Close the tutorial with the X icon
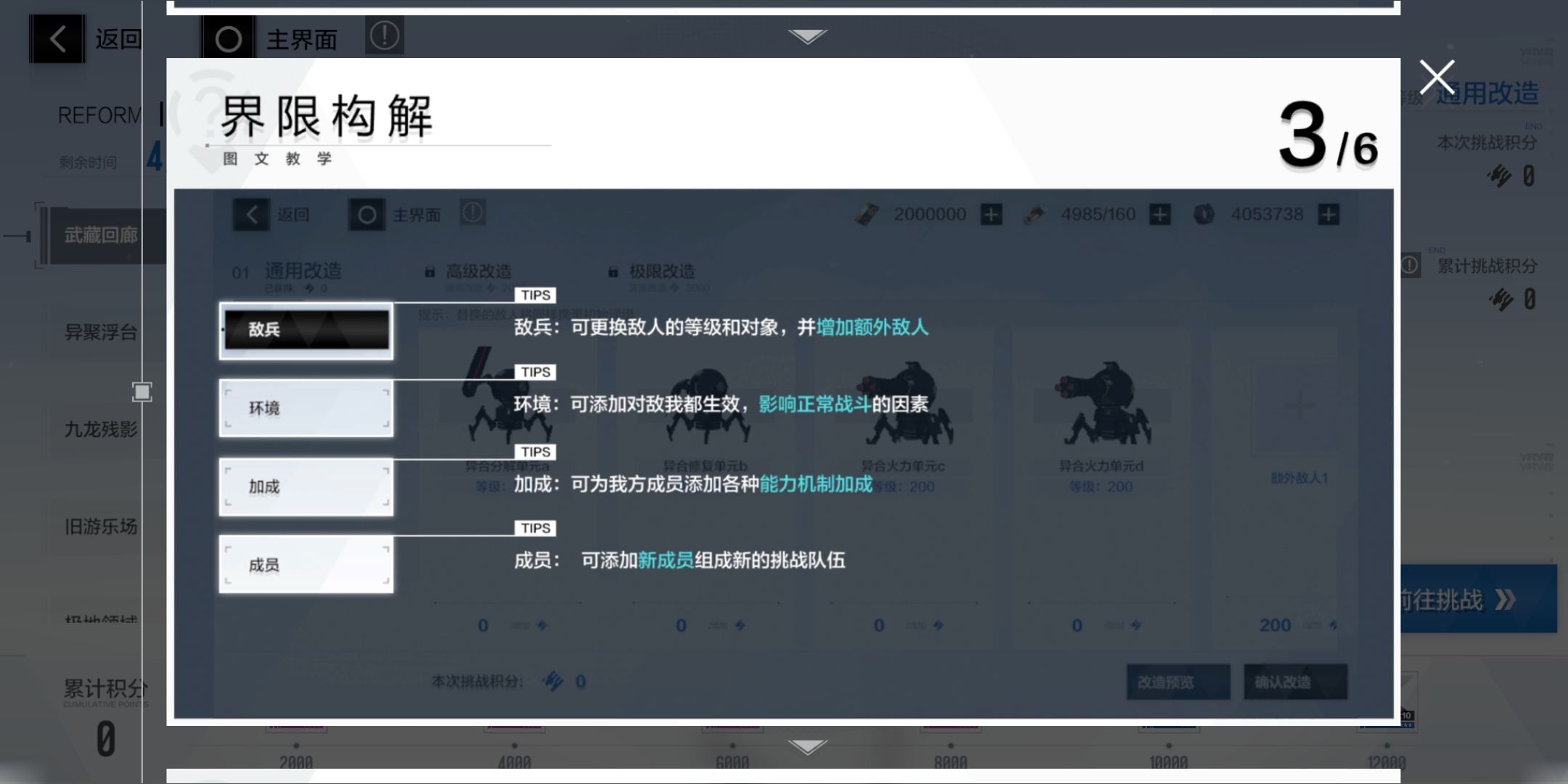Viewport: 1568px width, 784px height. 1437,77
